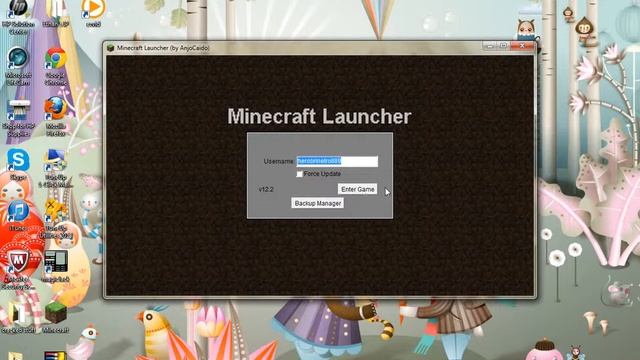Select the McAfee Security Scan shortcut

pos(18,270)
